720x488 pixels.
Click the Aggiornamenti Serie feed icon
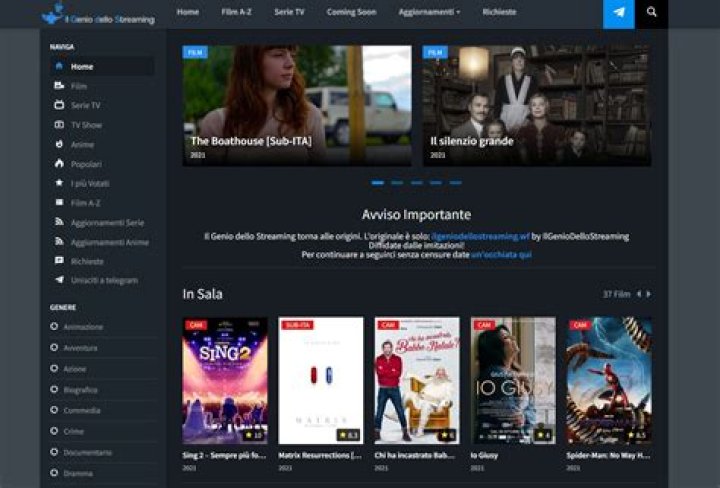tap(59, 222)
